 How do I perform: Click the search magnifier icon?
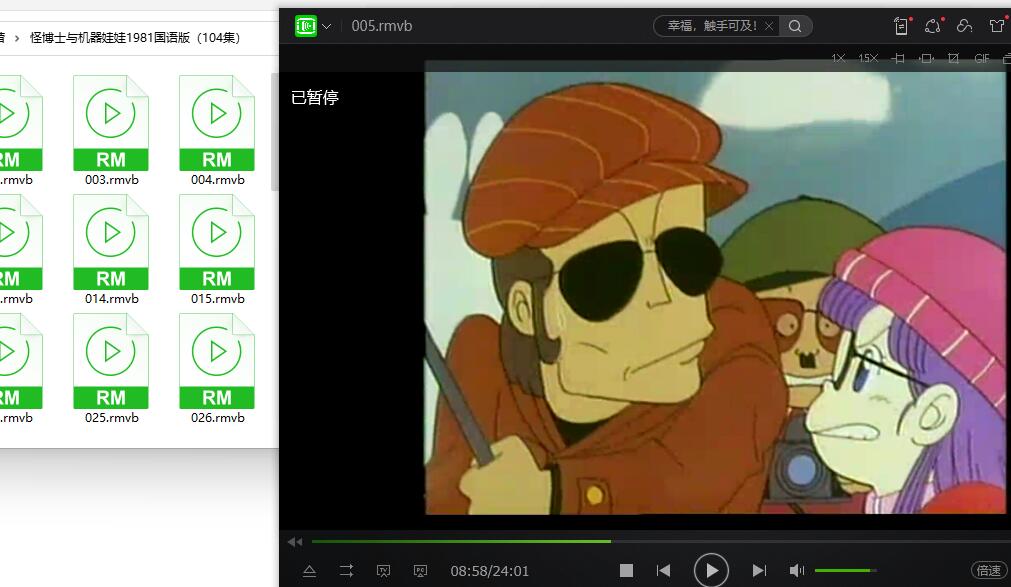[x=795, y=26]
